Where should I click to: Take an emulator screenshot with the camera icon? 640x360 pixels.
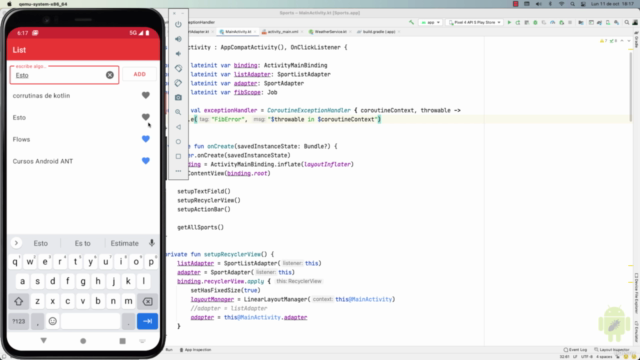pyautogui.click(x=178, y=98)
